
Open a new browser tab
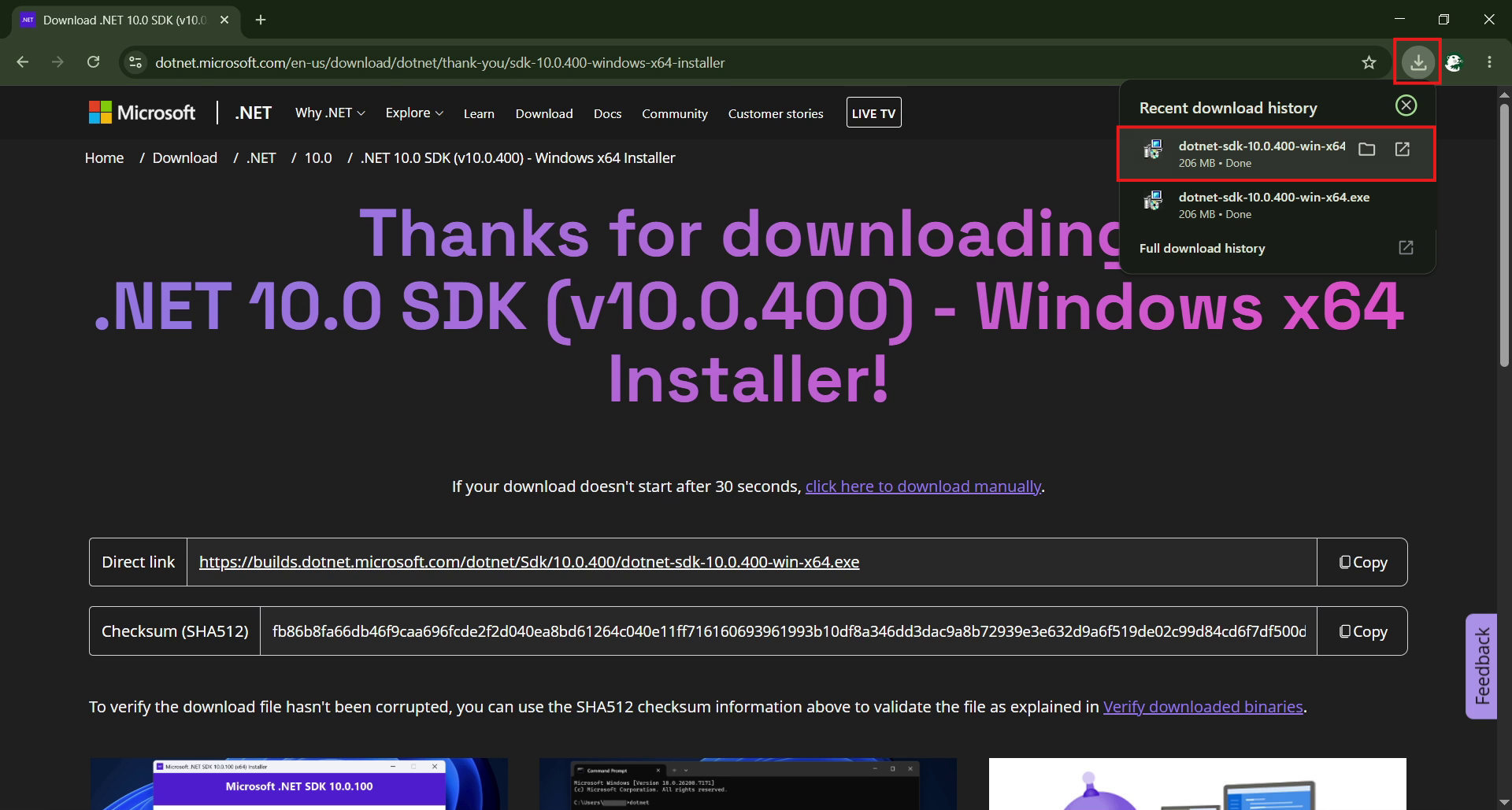pyautogui.click(x=261, y=20)
